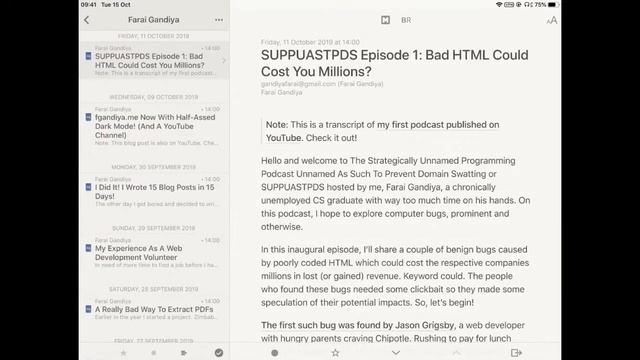Switch to Mercury reader view icon
The width and height of the screenshot is (640, 360).
[x=385, y=20]
